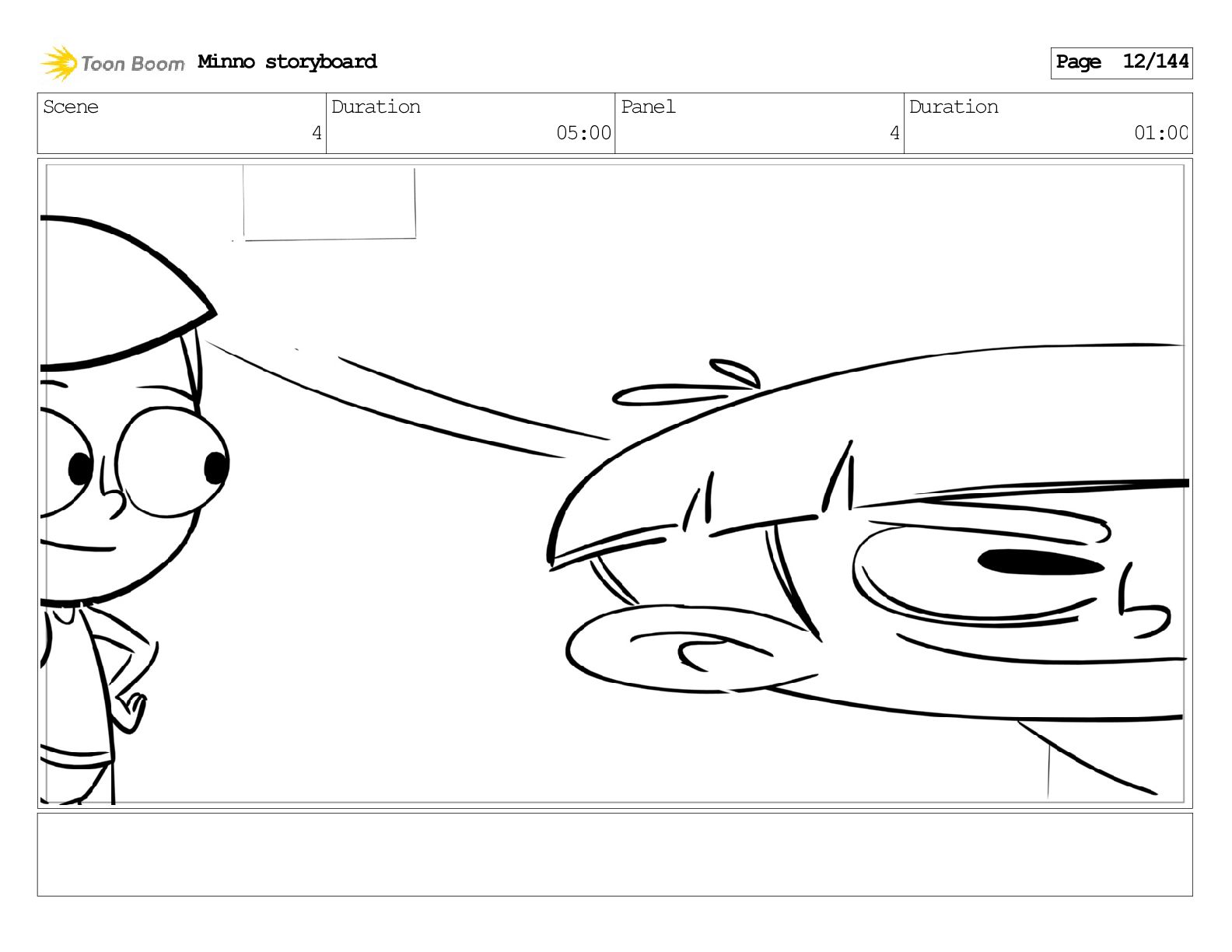1232x952 pixels.
Task: Click the 'Scene' header label
Action: pos(71,107)
